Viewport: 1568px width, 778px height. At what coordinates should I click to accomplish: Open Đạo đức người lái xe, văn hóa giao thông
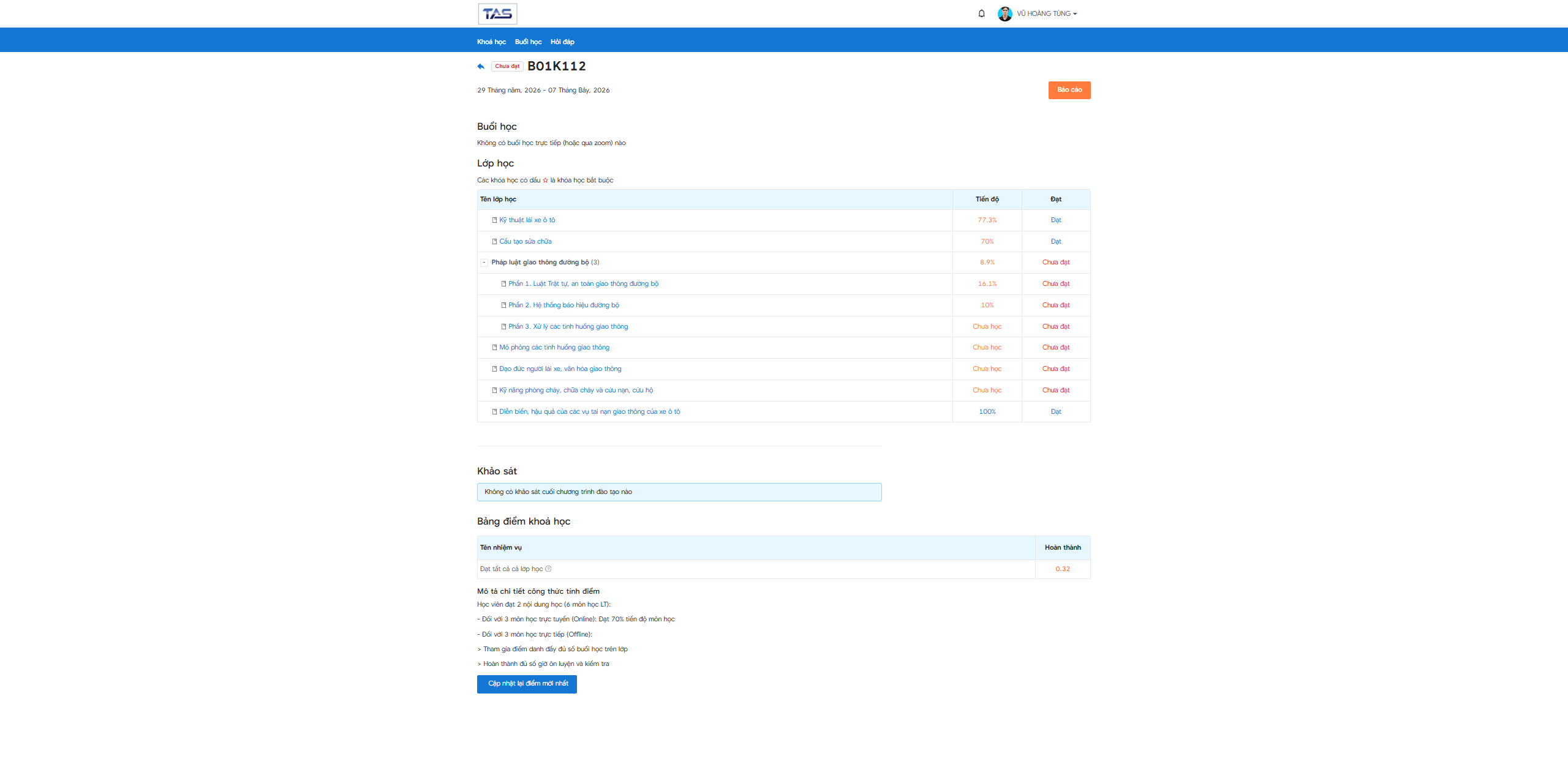[560, 368]
